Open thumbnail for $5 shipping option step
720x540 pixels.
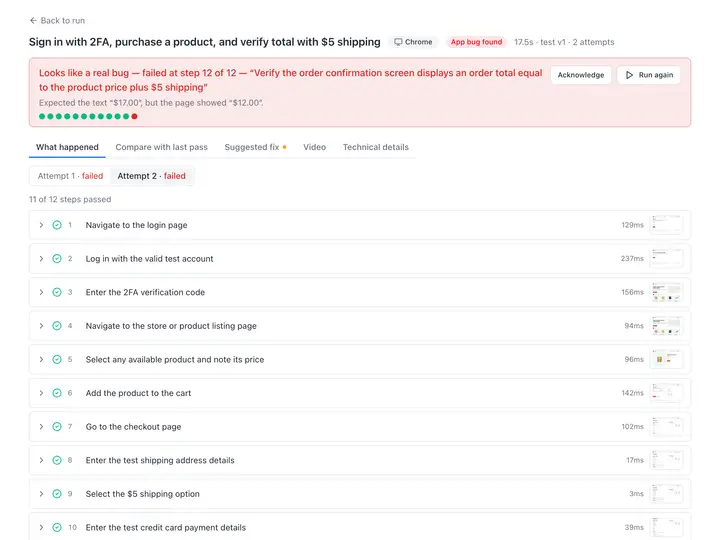coord(667,494)
